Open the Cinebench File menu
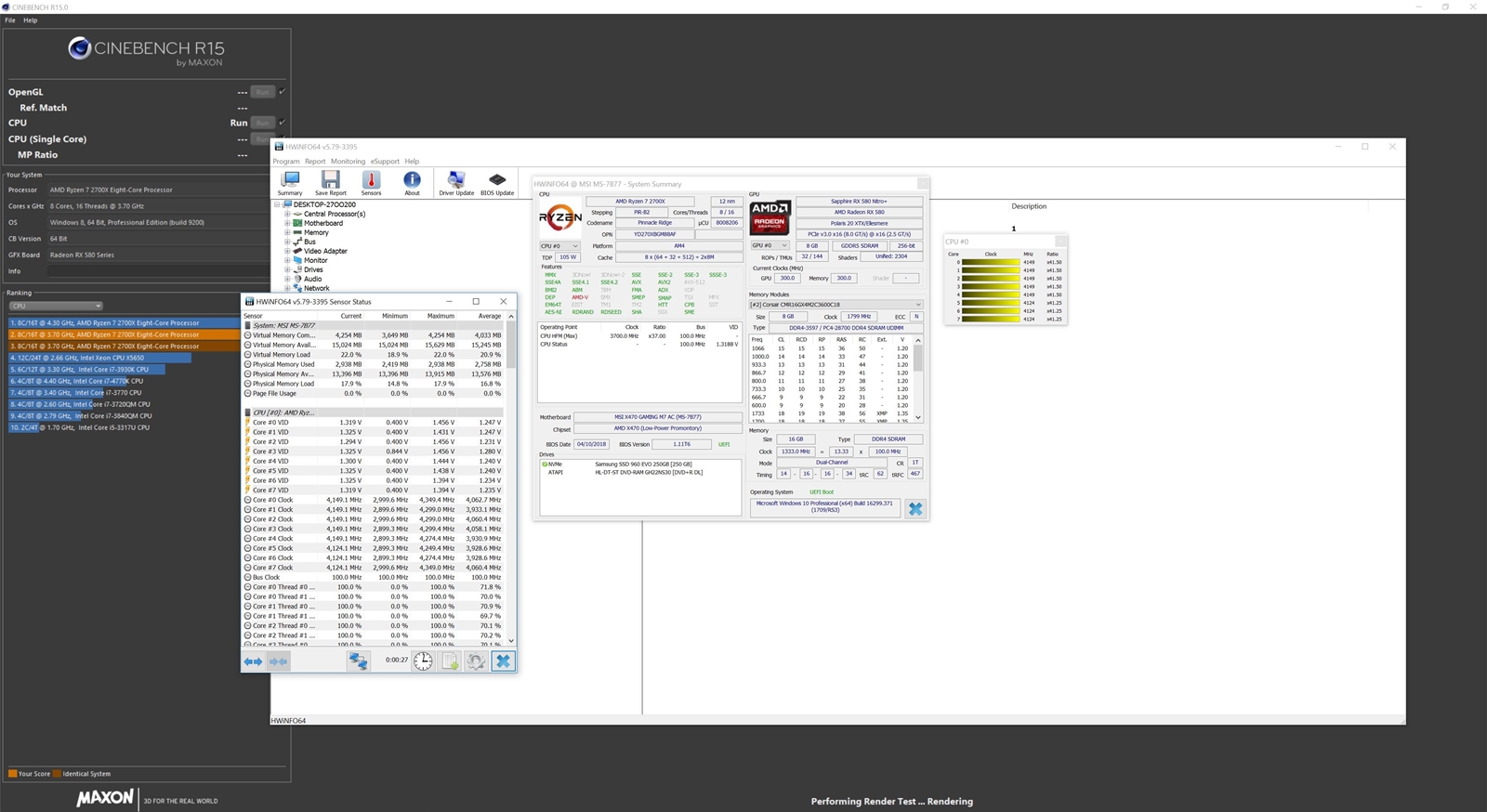The image size is (1487, 812). 10,20
